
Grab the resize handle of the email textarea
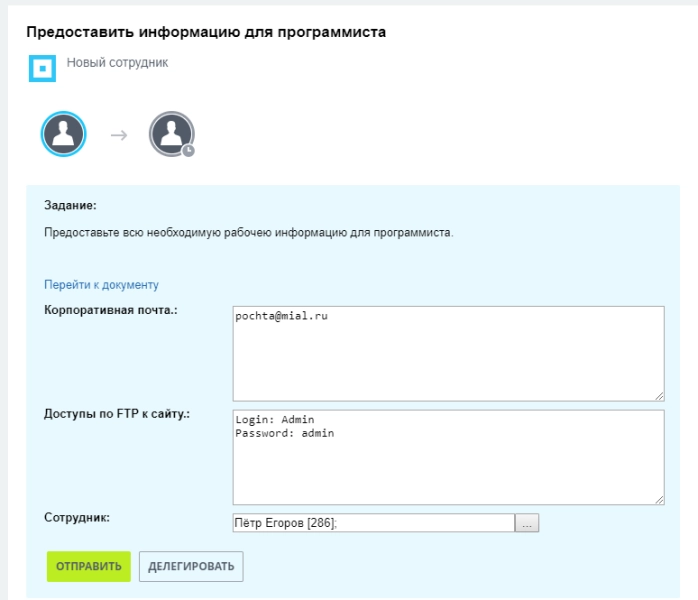(x=659, y=396)
